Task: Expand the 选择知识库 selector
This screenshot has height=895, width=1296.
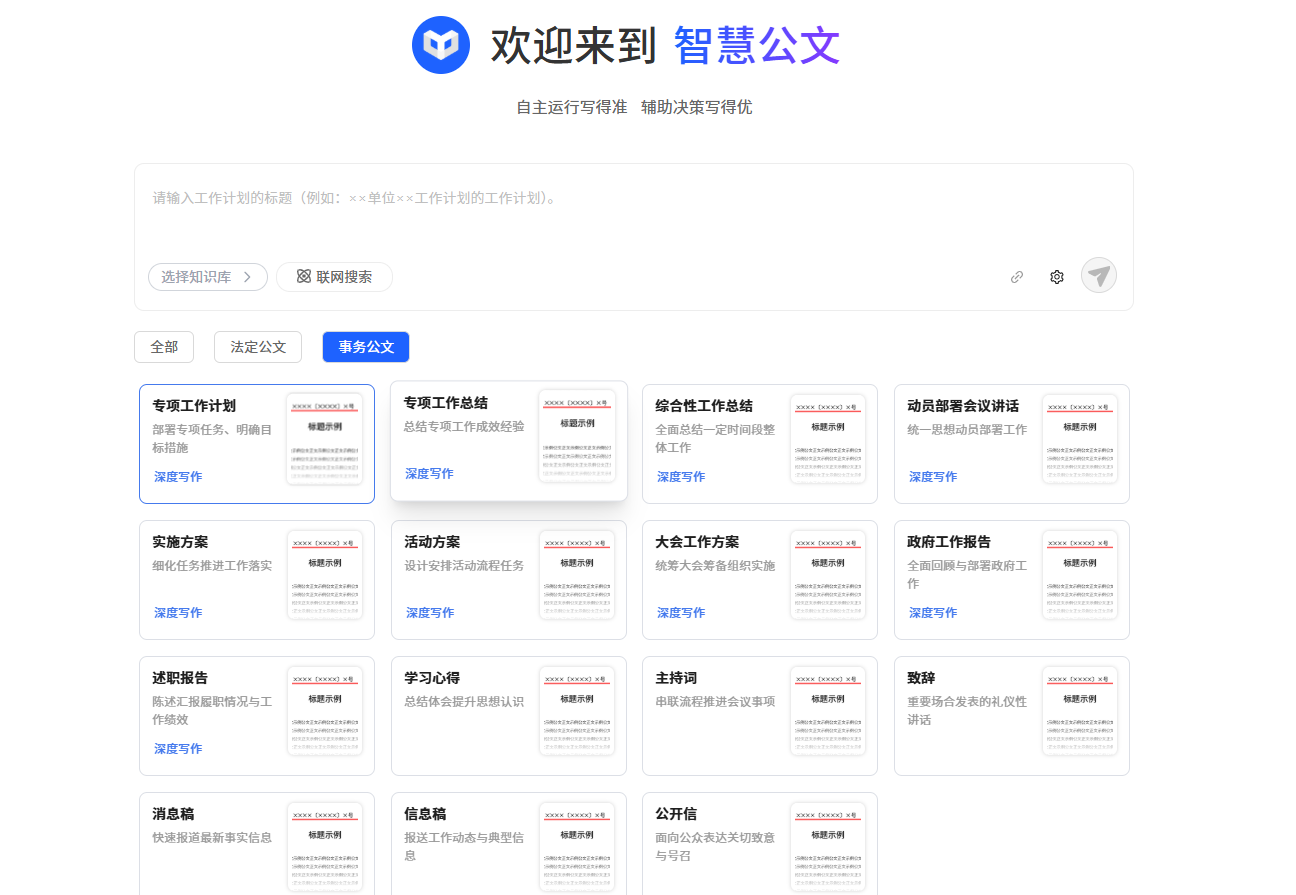Action: click(x=207, y=277)
